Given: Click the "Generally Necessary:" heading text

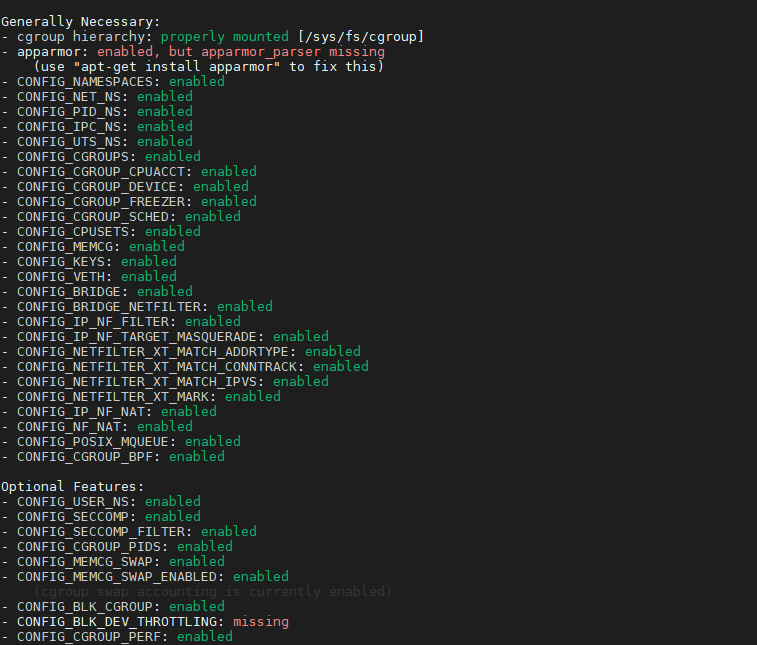Looking at the screenshot, I should click(80, 21).
